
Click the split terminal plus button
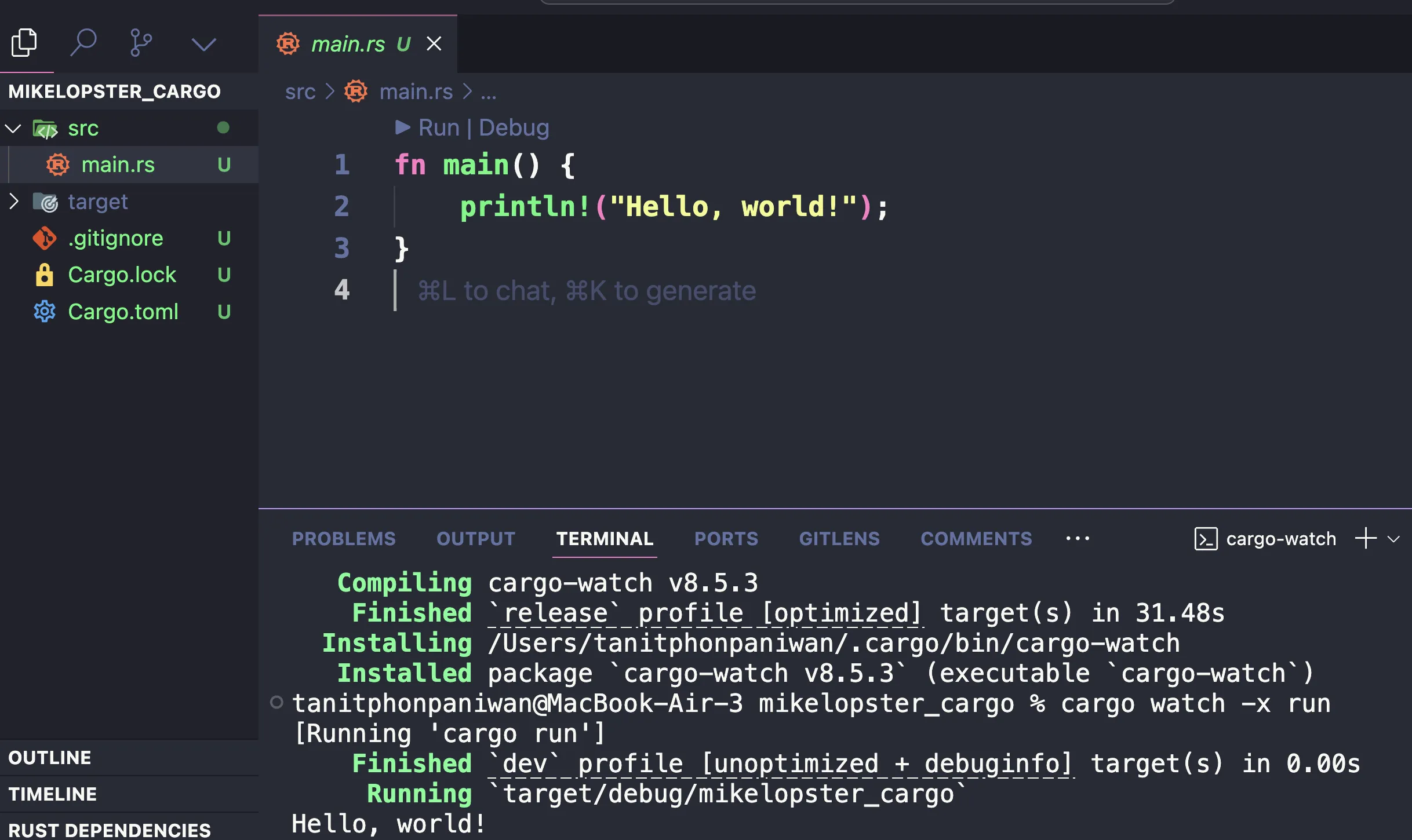(x=1365, y=538)
